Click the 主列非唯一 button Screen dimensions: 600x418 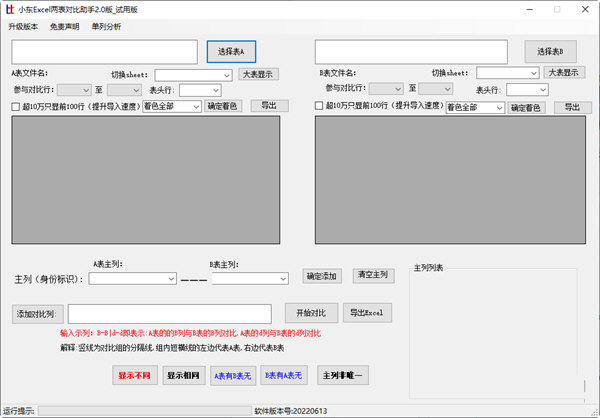point(343,376)
